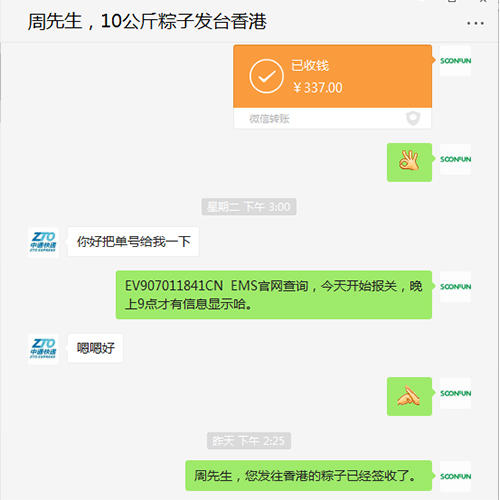Click SOONFUN avatar beside EMS tracking message
This screenshot has width=500, height=500.
pyautogui.click(x=455, y=287)
